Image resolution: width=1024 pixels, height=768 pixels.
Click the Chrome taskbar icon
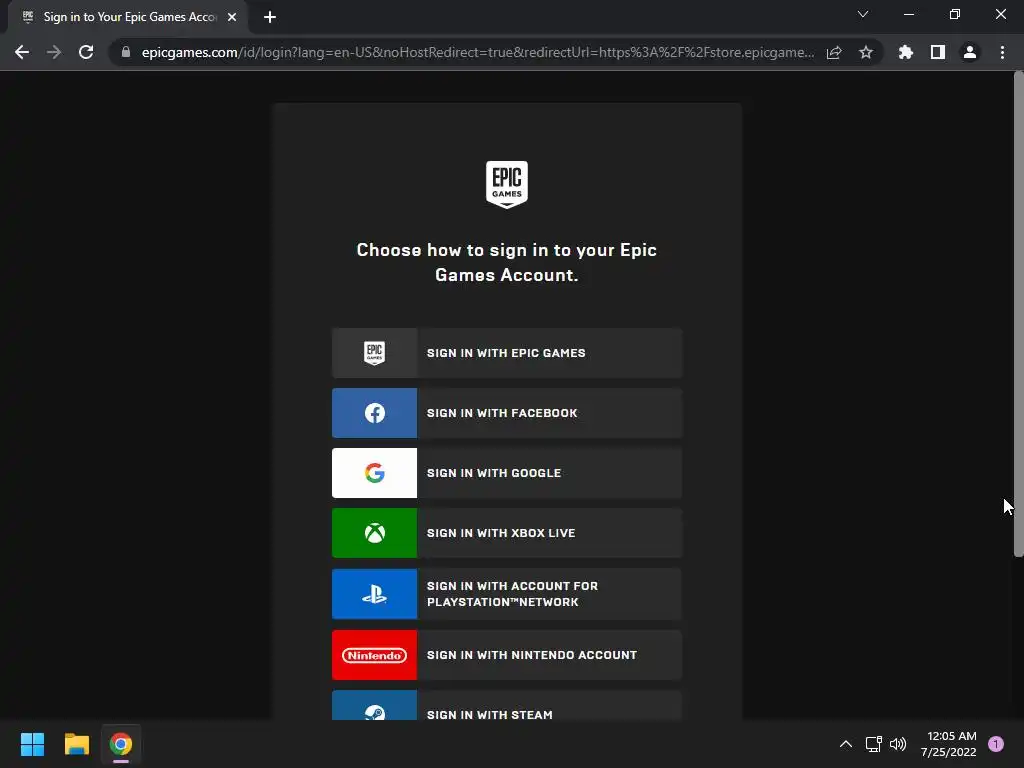click(x=121, y=744)
